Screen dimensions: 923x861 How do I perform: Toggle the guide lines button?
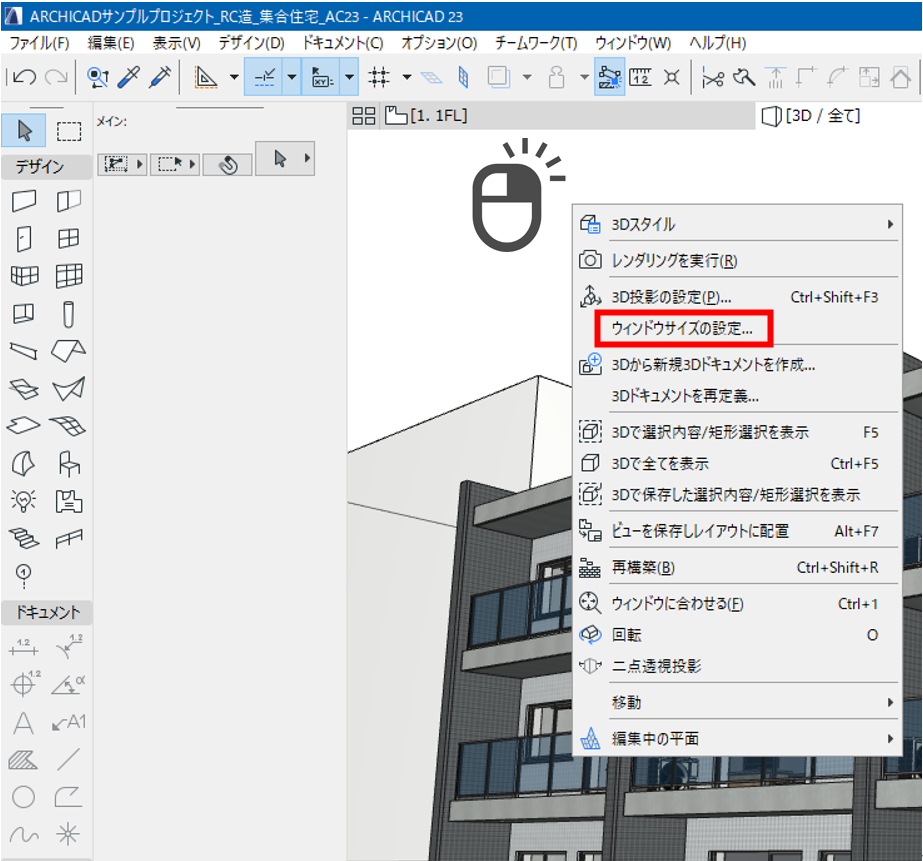(264, 77)
